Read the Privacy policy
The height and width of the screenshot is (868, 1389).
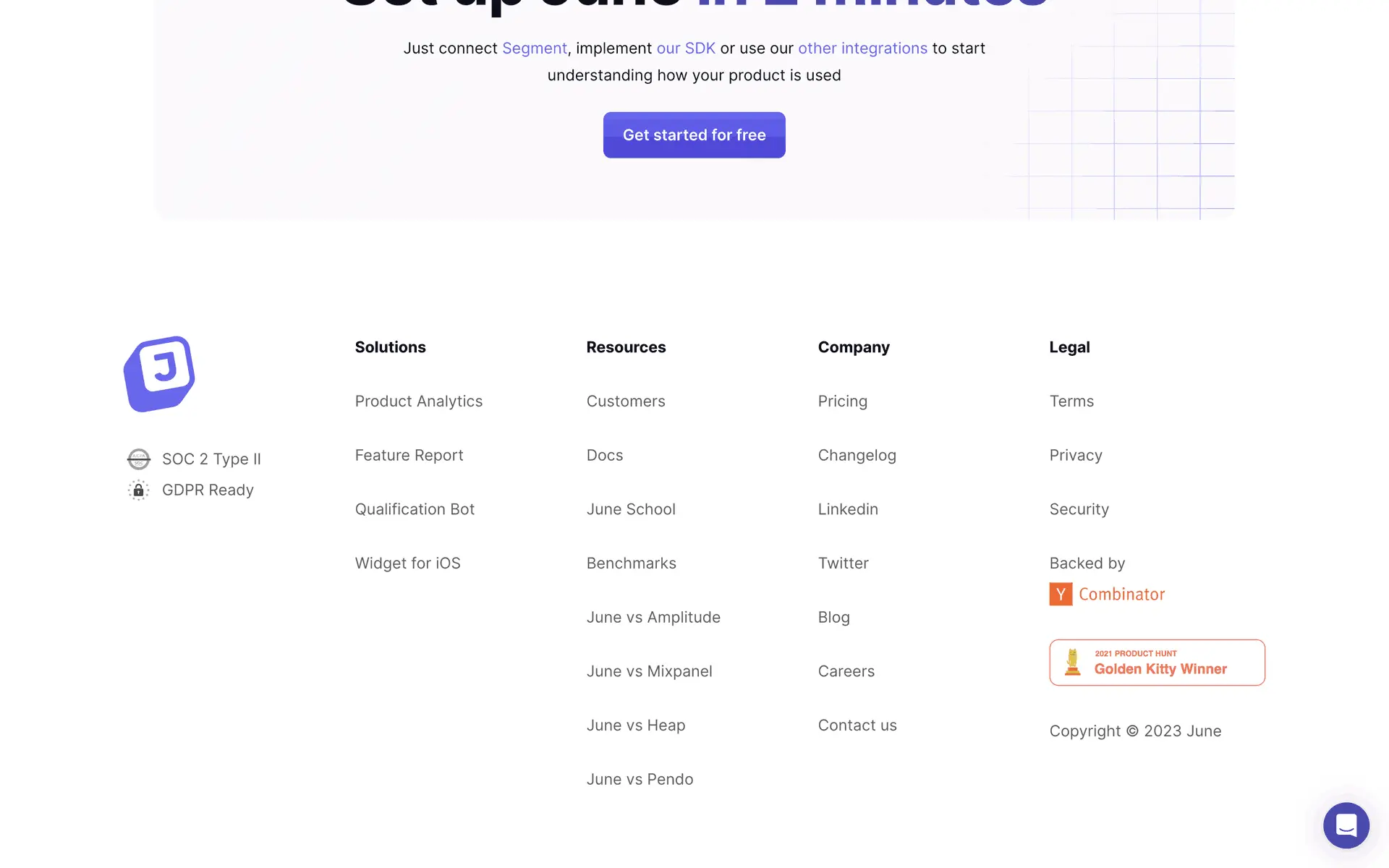tap(1075, 456)
